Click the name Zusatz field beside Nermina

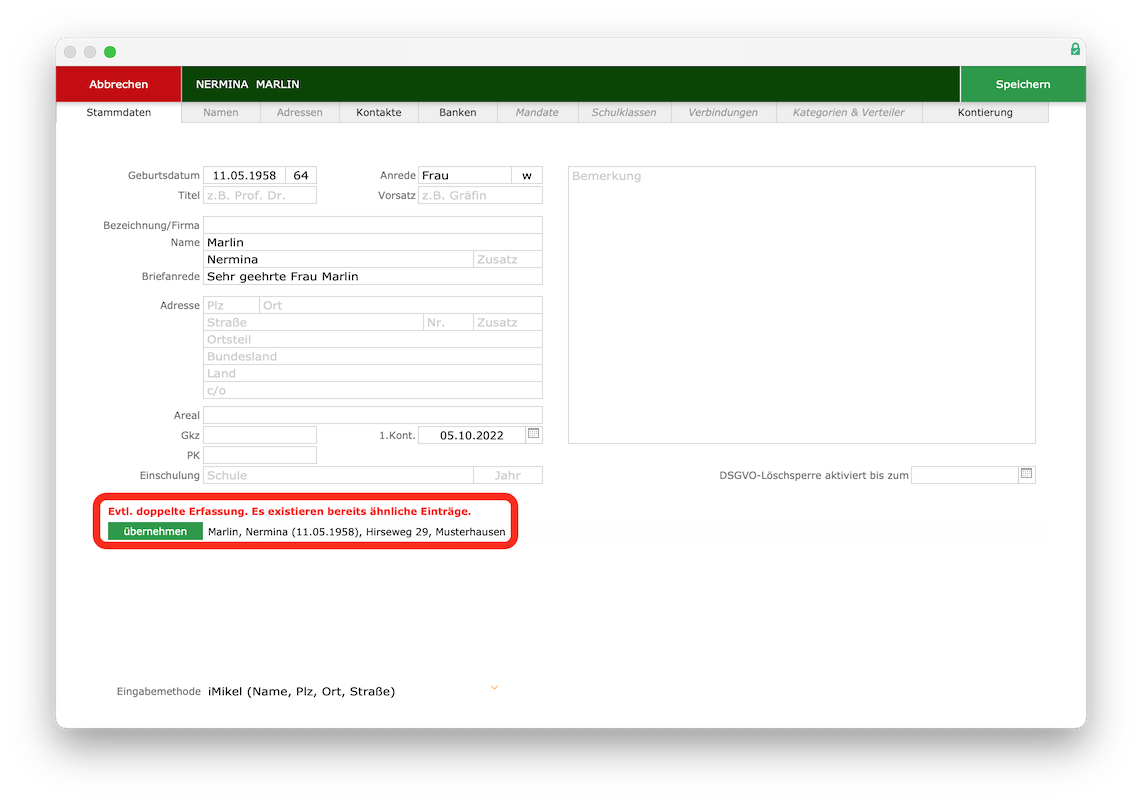pyautogui.click(x=508, y=259)
